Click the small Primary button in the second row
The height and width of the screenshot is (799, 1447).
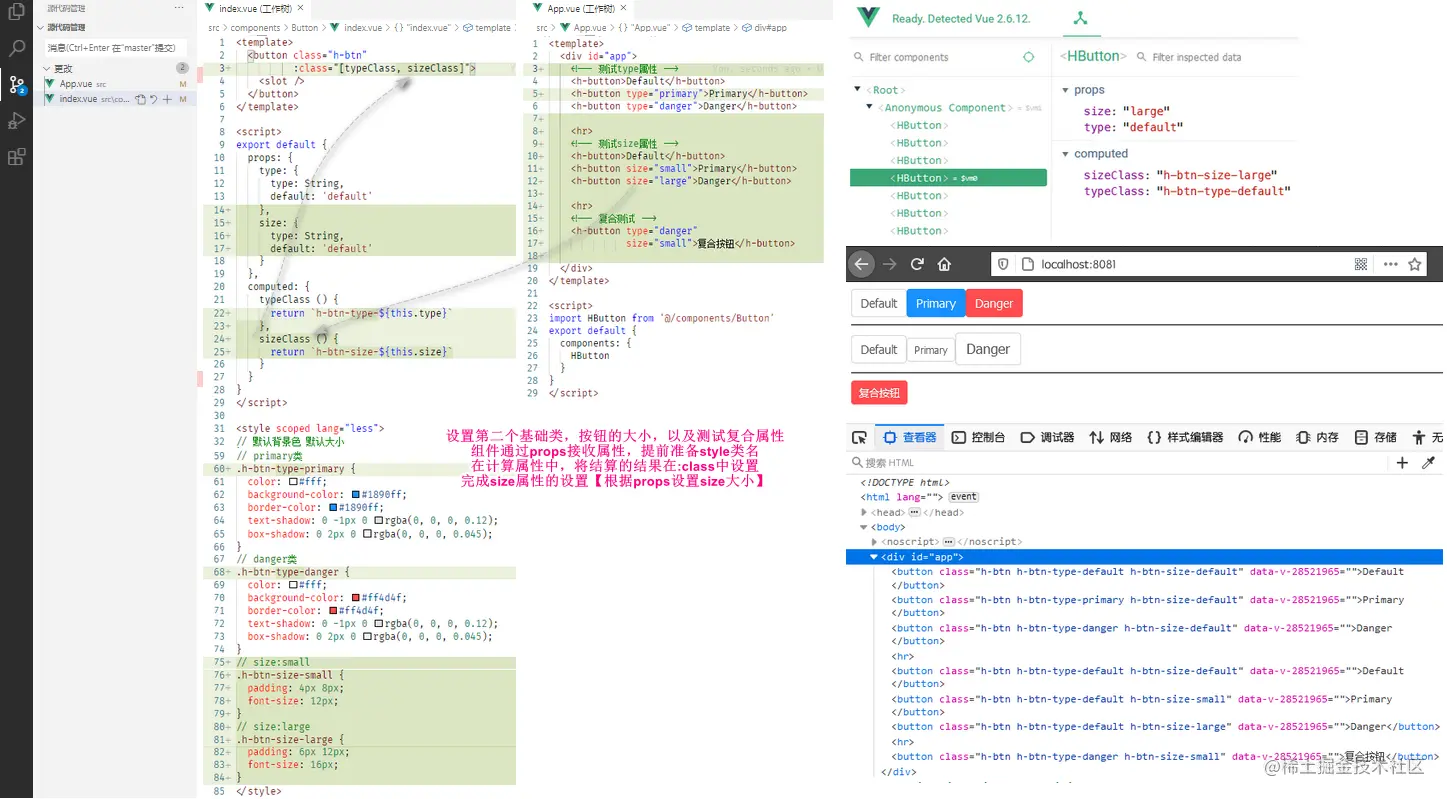[930, 350]
